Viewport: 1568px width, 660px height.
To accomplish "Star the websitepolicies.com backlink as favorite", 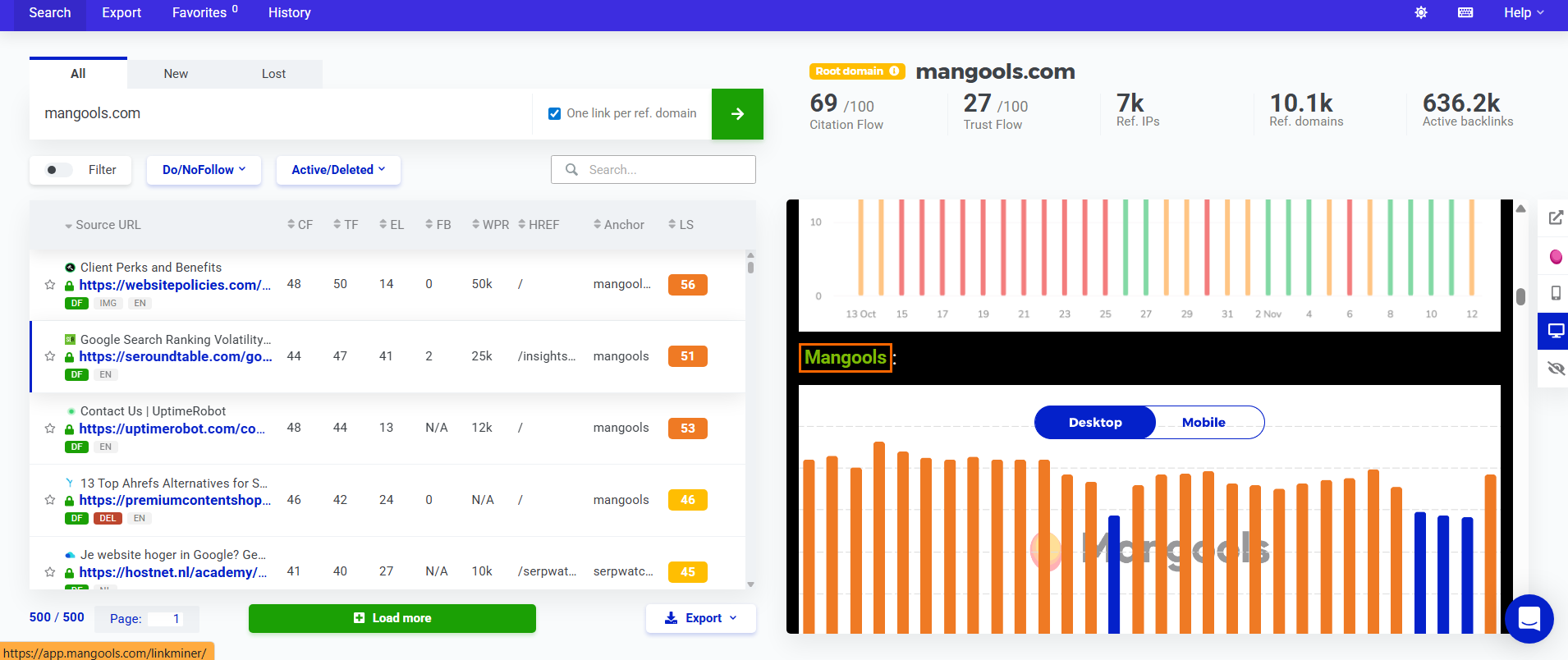I will point(50,285).
